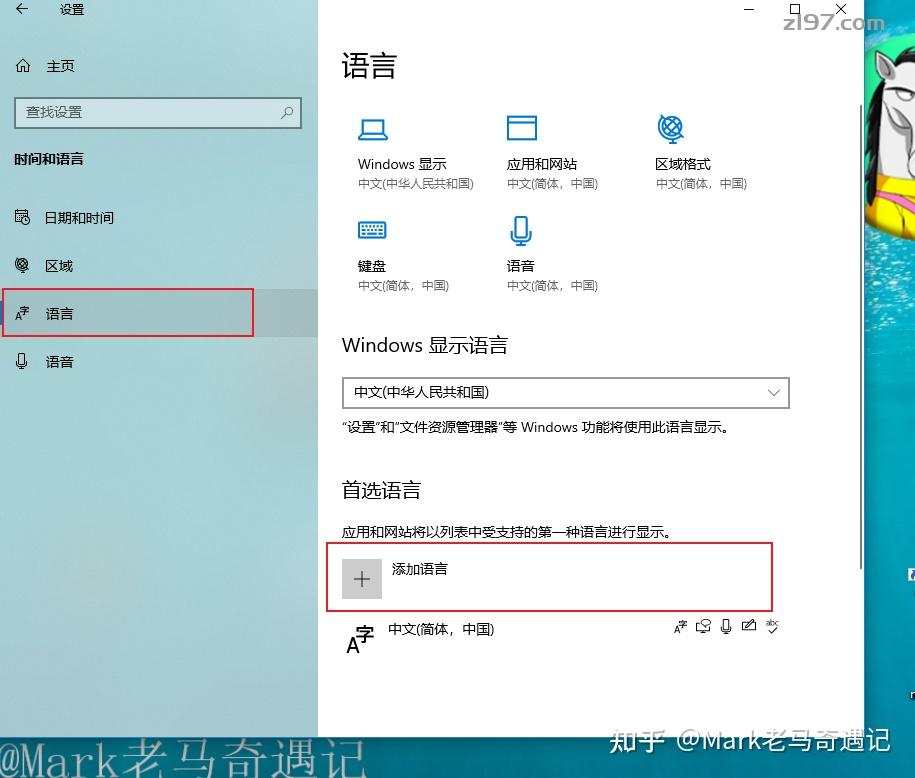
Task: Click the handwriting feature icon
Action: click(x=749, y=626)
